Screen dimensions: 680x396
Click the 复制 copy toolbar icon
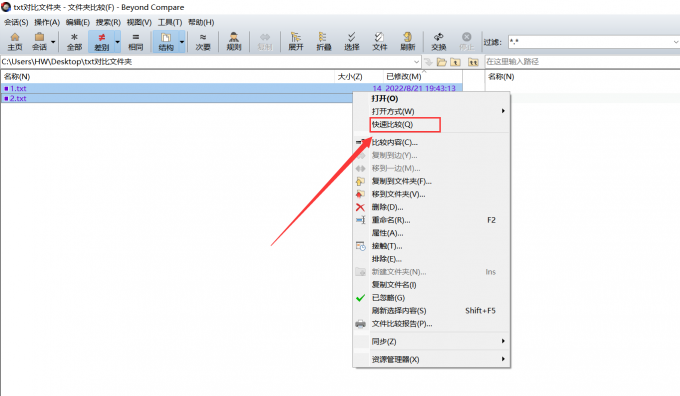[265, 42]
